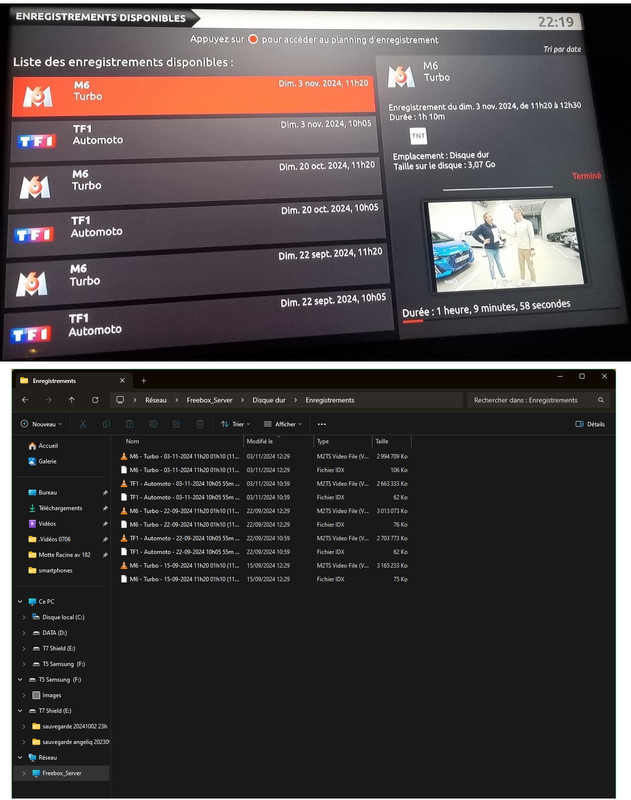The image size is (631, 800).
Task: Click the M6 logo in highlighted recording
Action: [x=37, y=96]
